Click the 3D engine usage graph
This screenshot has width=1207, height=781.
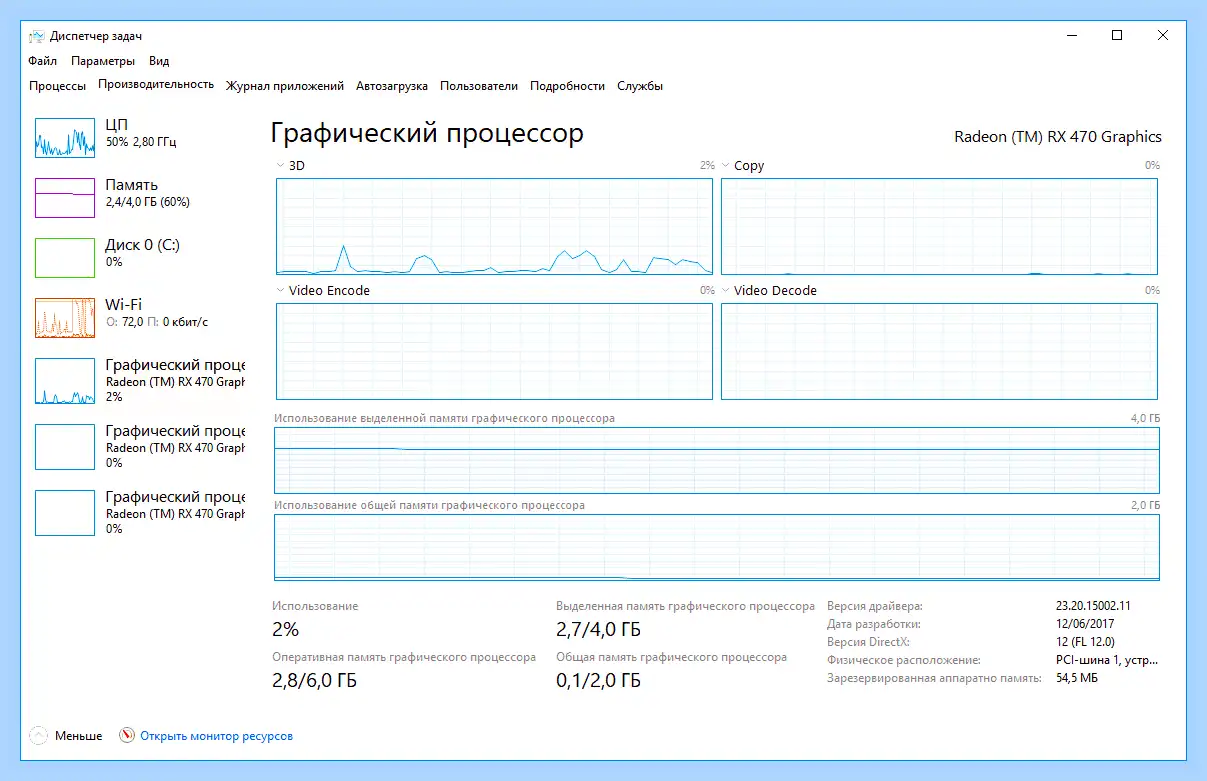[x=494, y=226]
